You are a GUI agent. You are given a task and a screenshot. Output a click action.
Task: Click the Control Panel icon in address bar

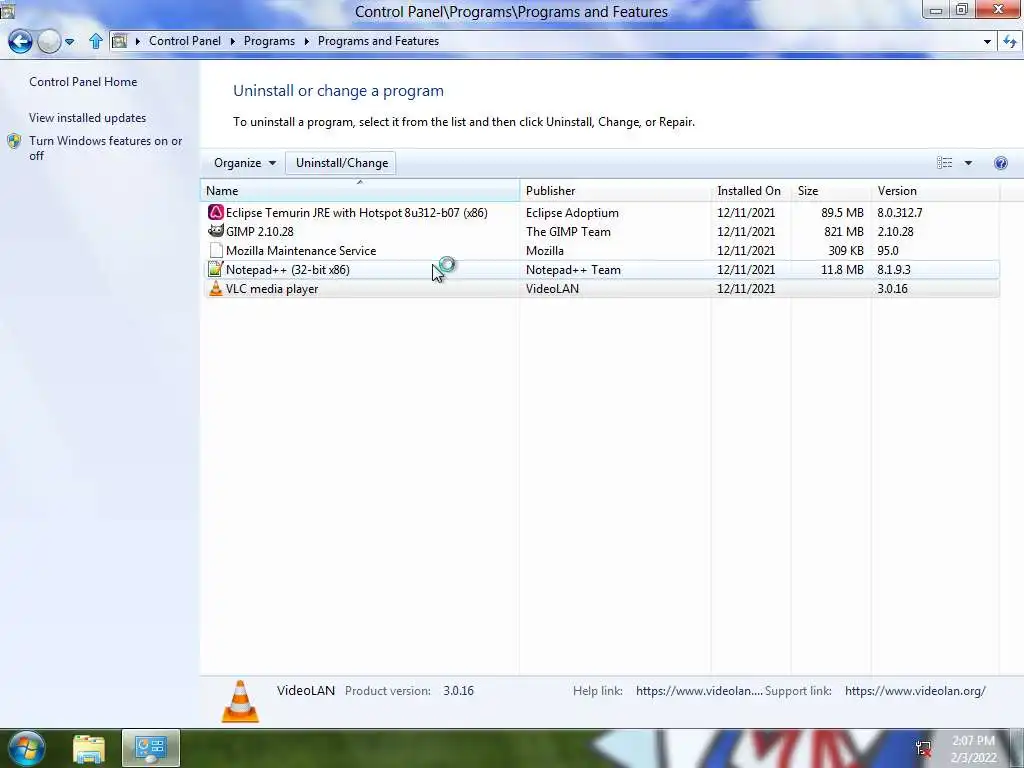tap(120, 41)
